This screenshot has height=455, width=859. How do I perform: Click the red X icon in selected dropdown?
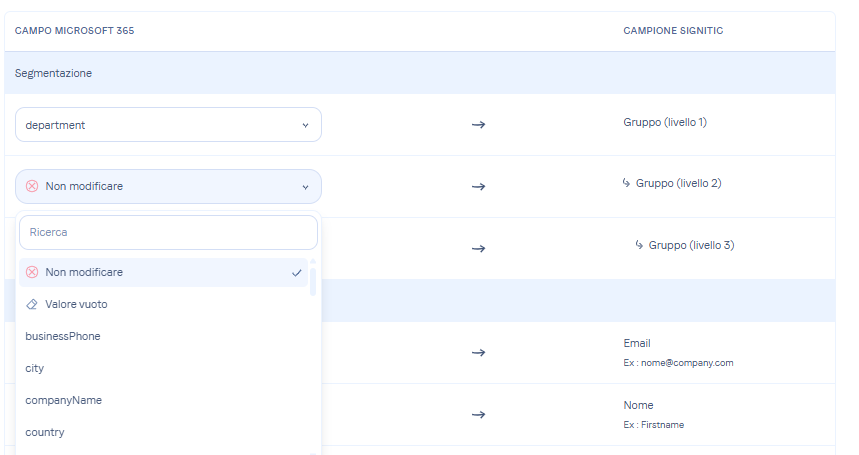point(32,186)
